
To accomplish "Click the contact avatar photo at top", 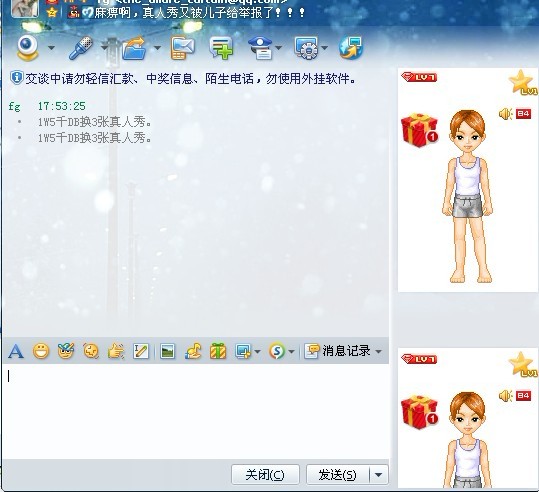I will (x=25, y=8).
